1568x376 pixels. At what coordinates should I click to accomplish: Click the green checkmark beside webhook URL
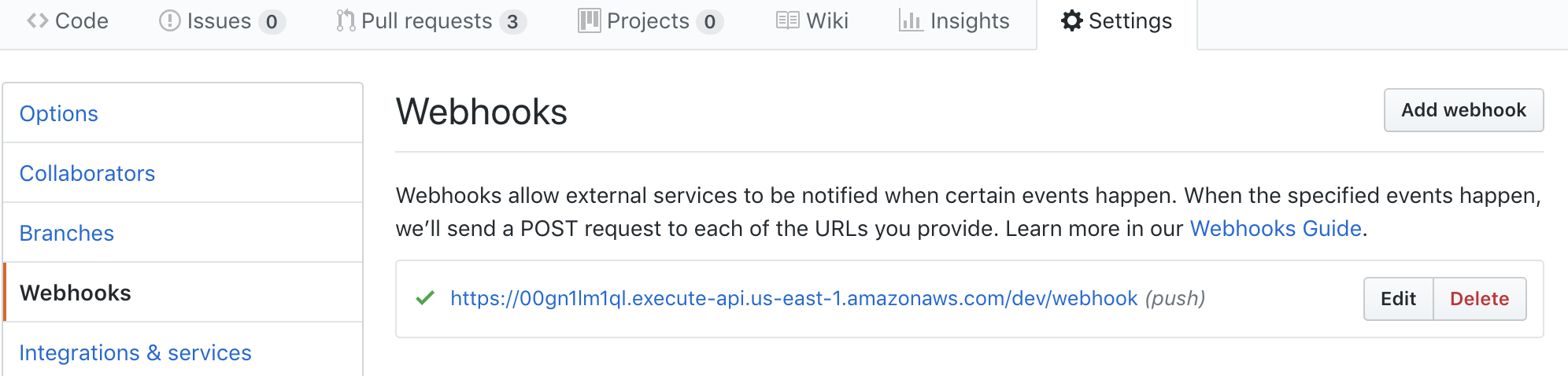click(x=425, y=298)
